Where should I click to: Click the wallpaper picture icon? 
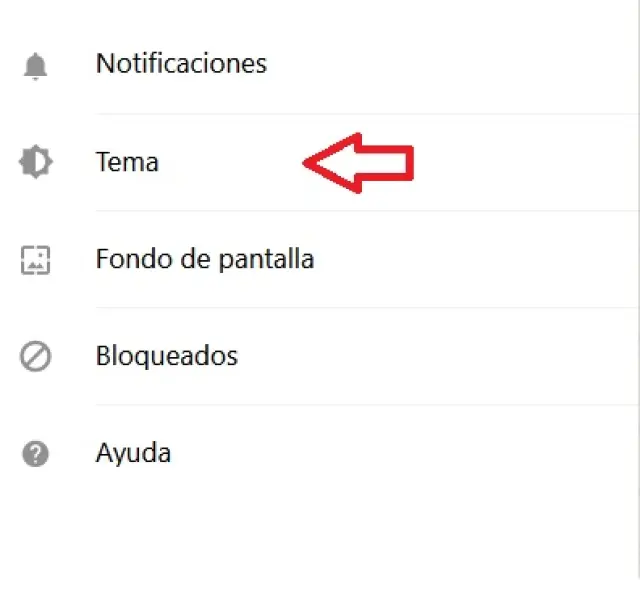pyautogui.click(x=36, y=260)
